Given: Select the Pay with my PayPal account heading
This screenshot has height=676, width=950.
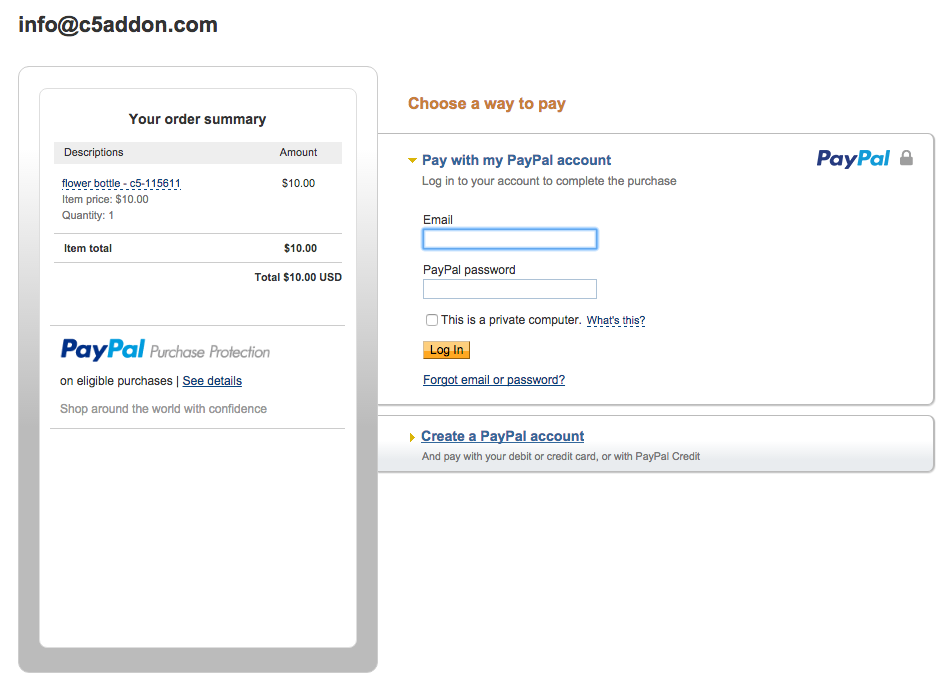Looking at the screenshot, I should point(516,160).
